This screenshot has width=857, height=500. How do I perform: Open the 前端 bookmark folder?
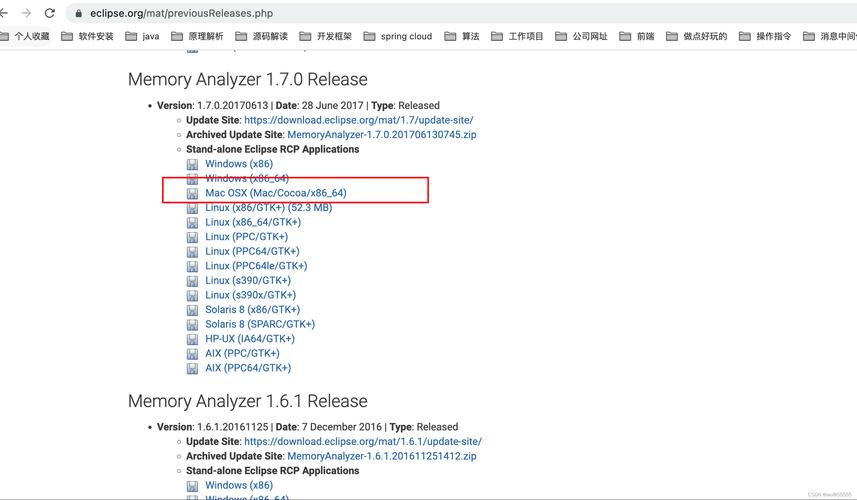pos(636,36)
